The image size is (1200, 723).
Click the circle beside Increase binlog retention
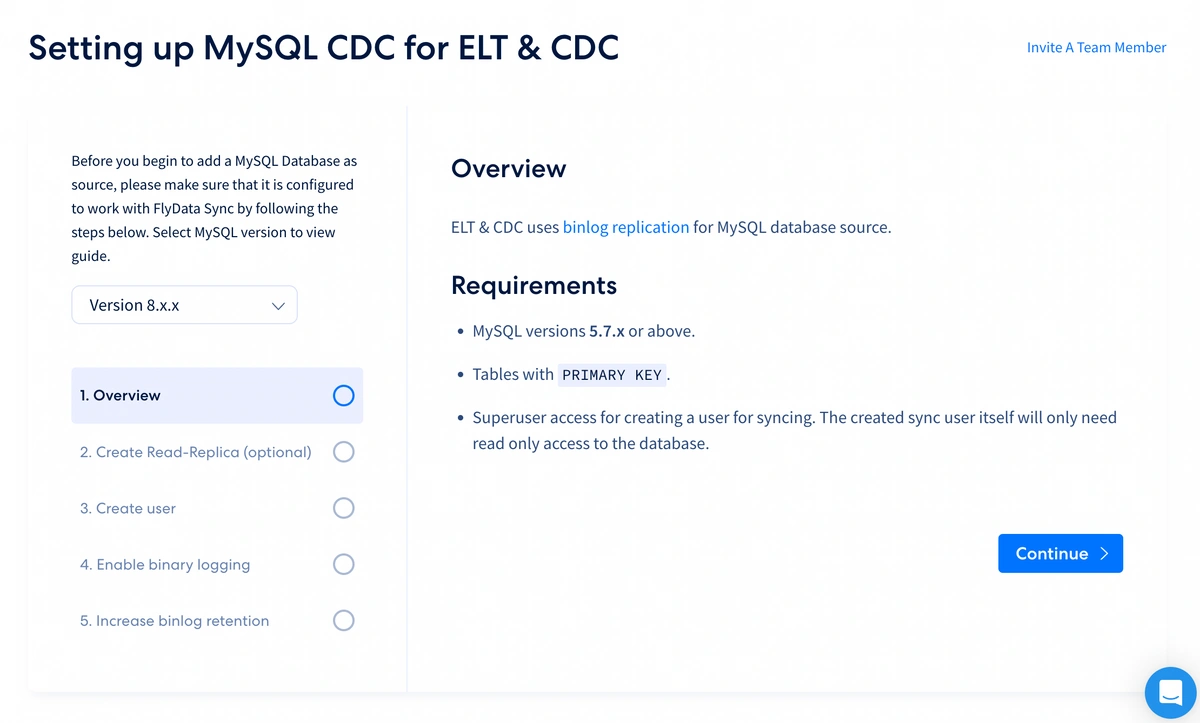click(x=343, y=620)
